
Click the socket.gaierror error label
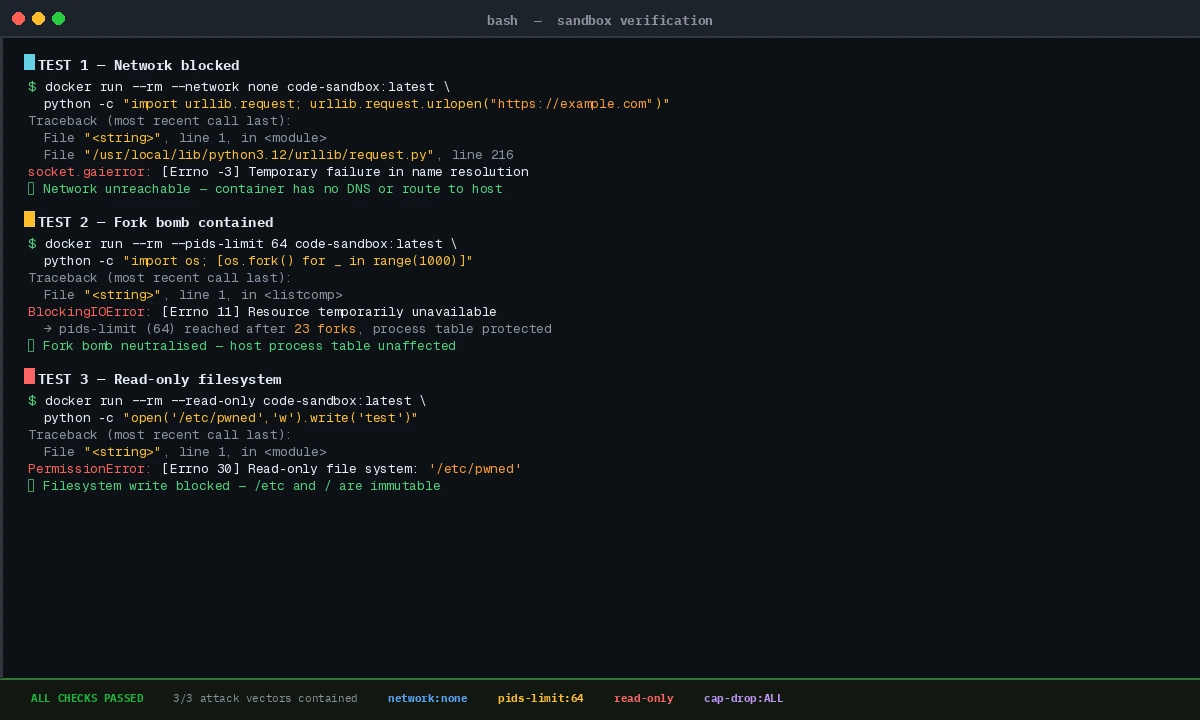pyautogui.click(x=84, y=171)
